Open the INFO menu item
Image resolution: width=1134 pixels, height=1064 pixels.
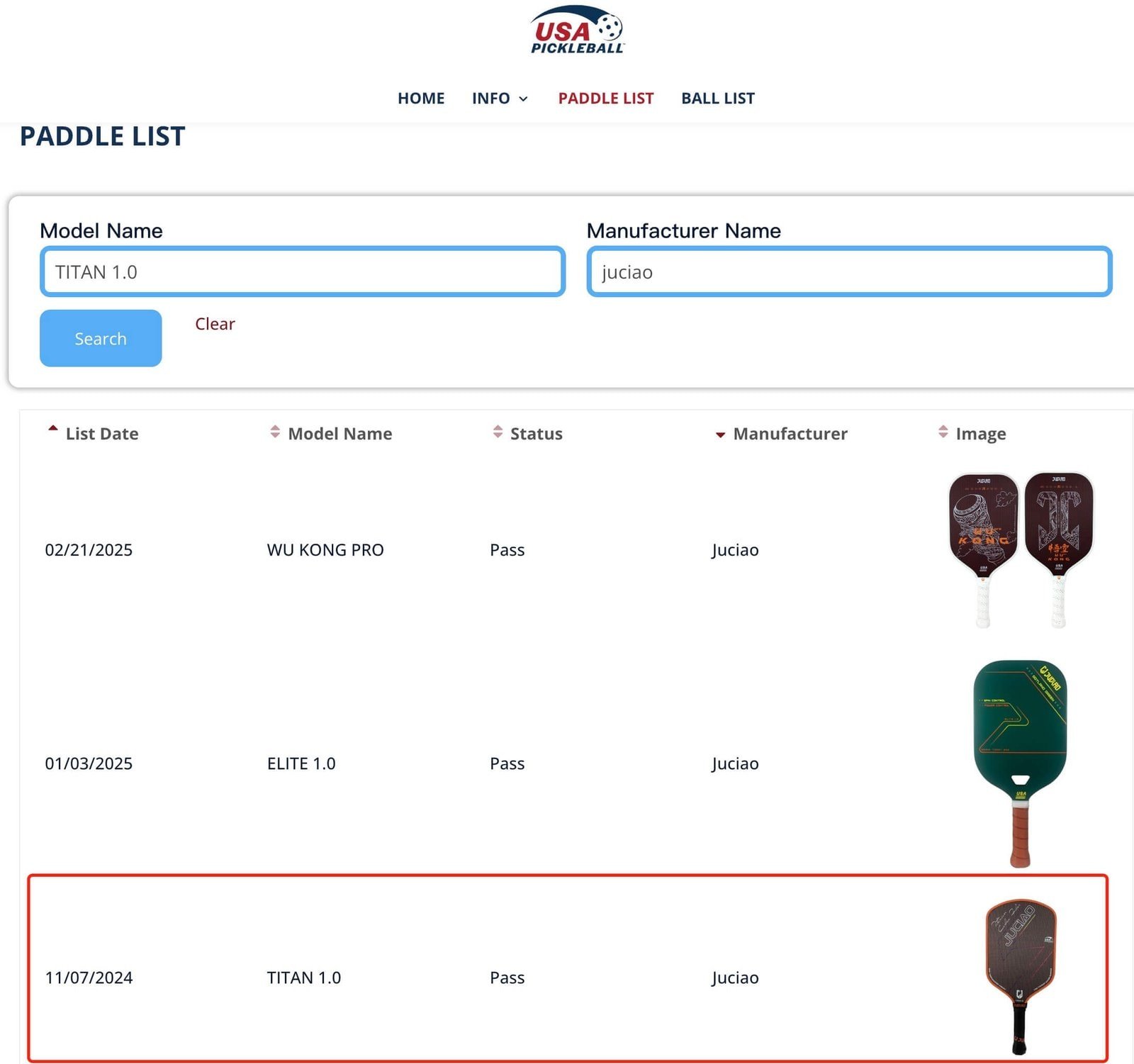(x=490, y=99)
